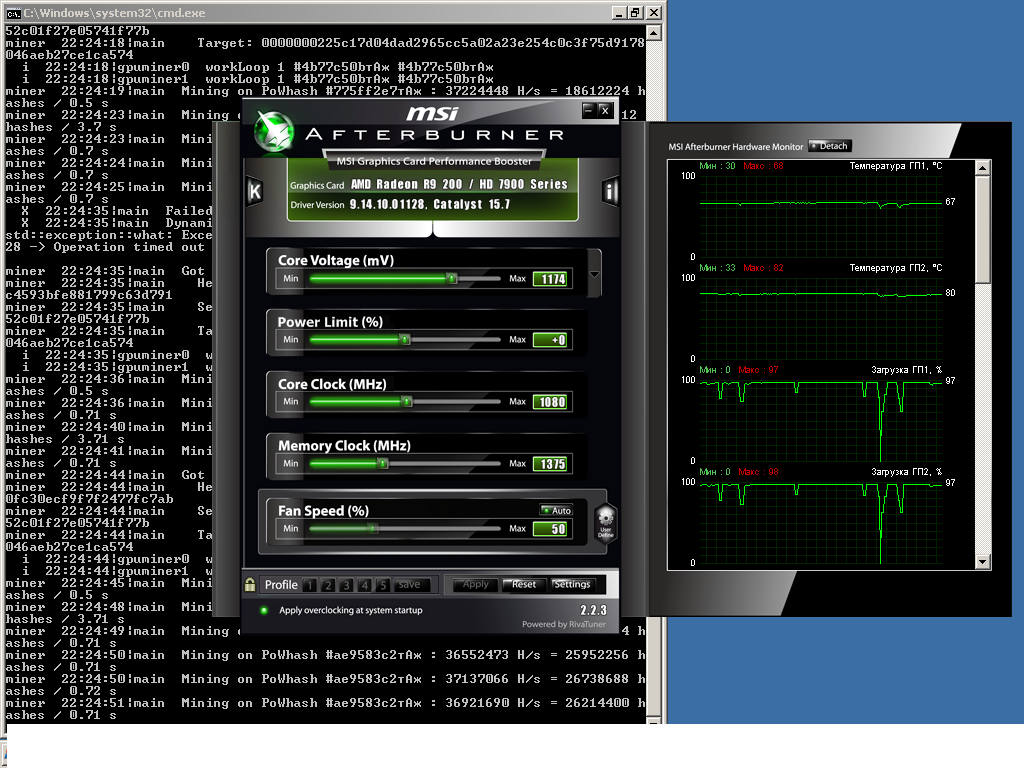Click the profile save button

point(410,585)
